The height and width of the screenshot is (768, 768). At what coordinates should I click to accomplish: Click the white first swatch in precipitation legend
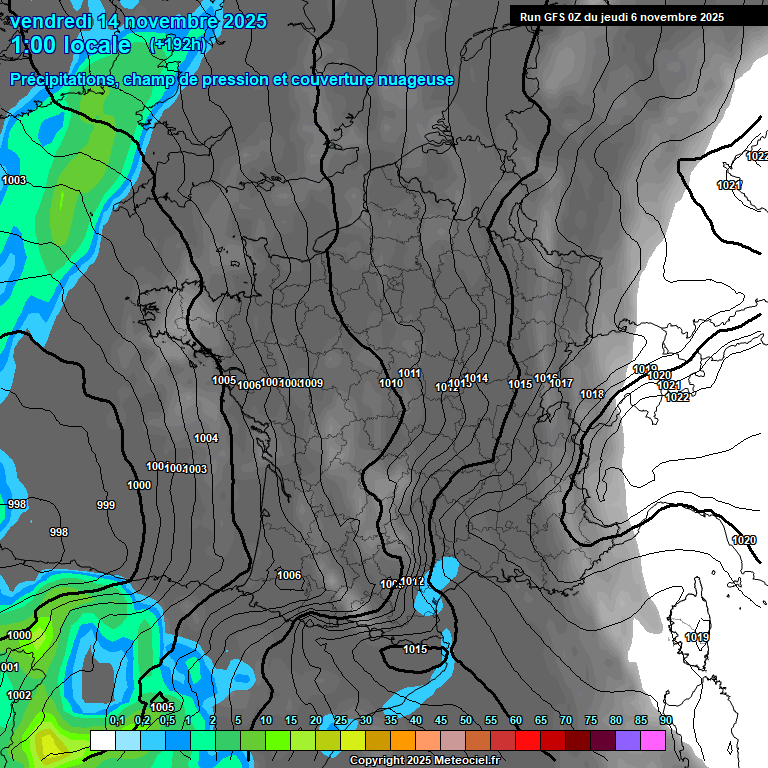(x=102, y=740)
